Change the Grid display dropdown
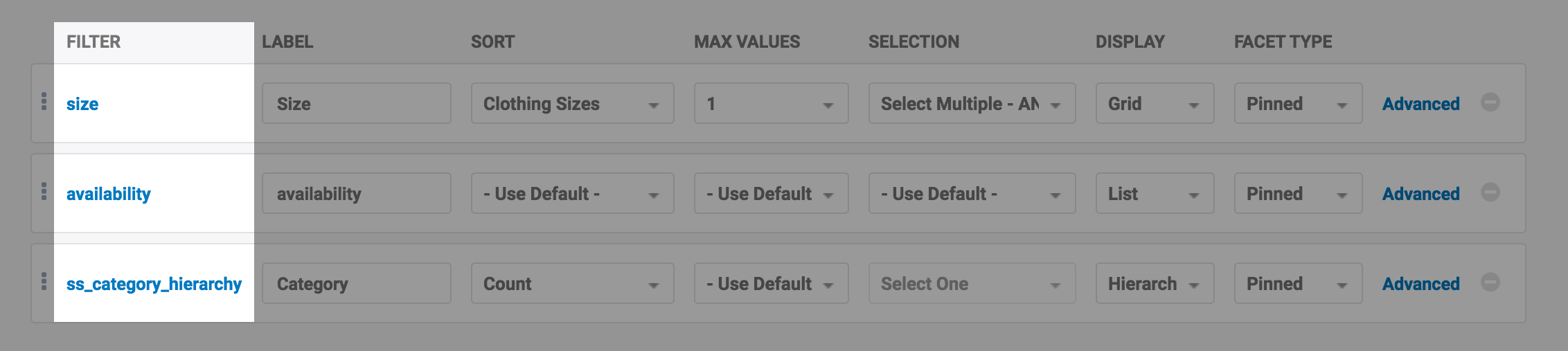 (x=1154, y=104)
